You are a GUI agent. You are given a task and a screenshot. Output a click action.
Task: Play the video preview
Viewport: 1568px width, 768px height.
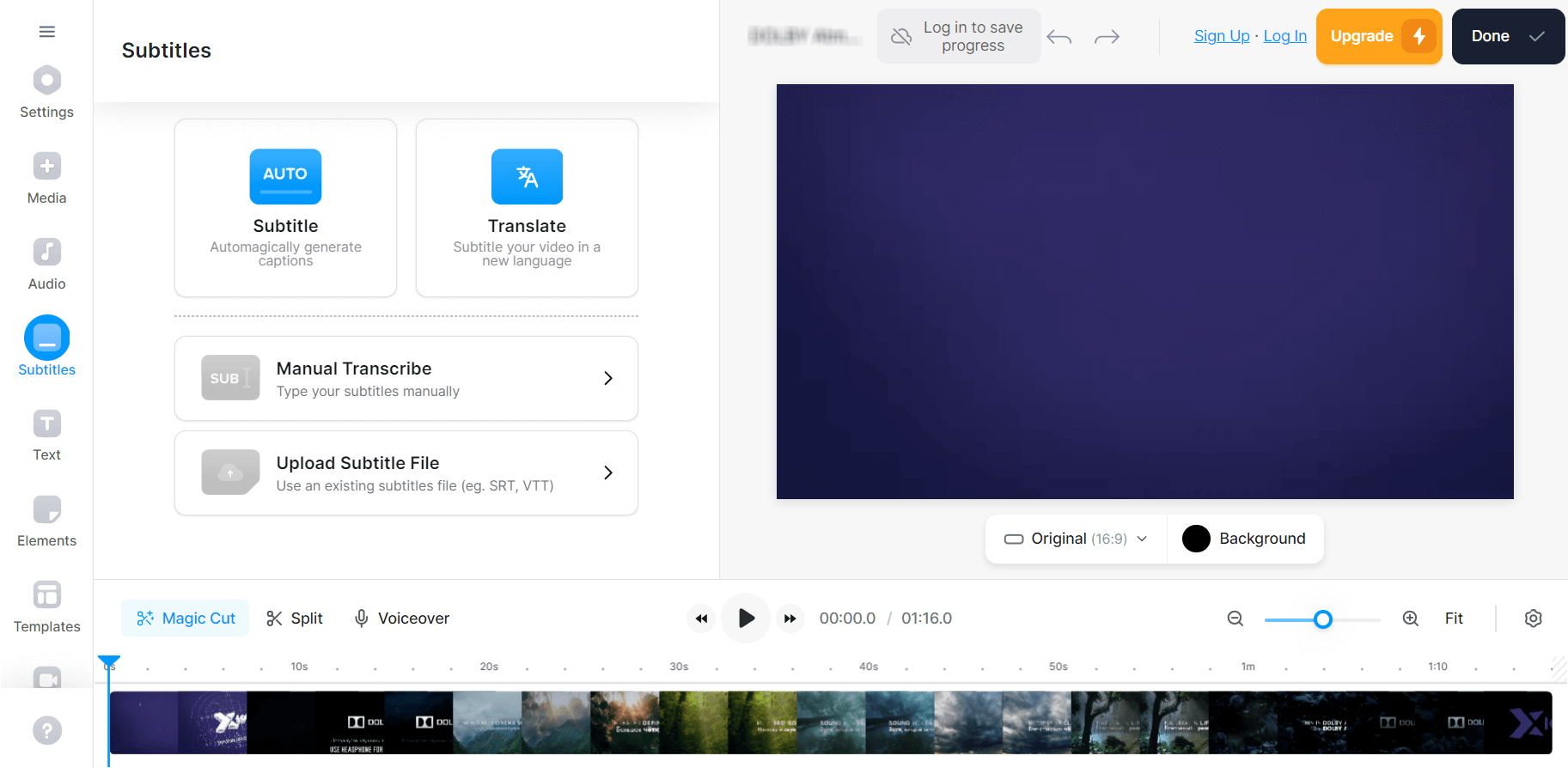pos(746,619)
